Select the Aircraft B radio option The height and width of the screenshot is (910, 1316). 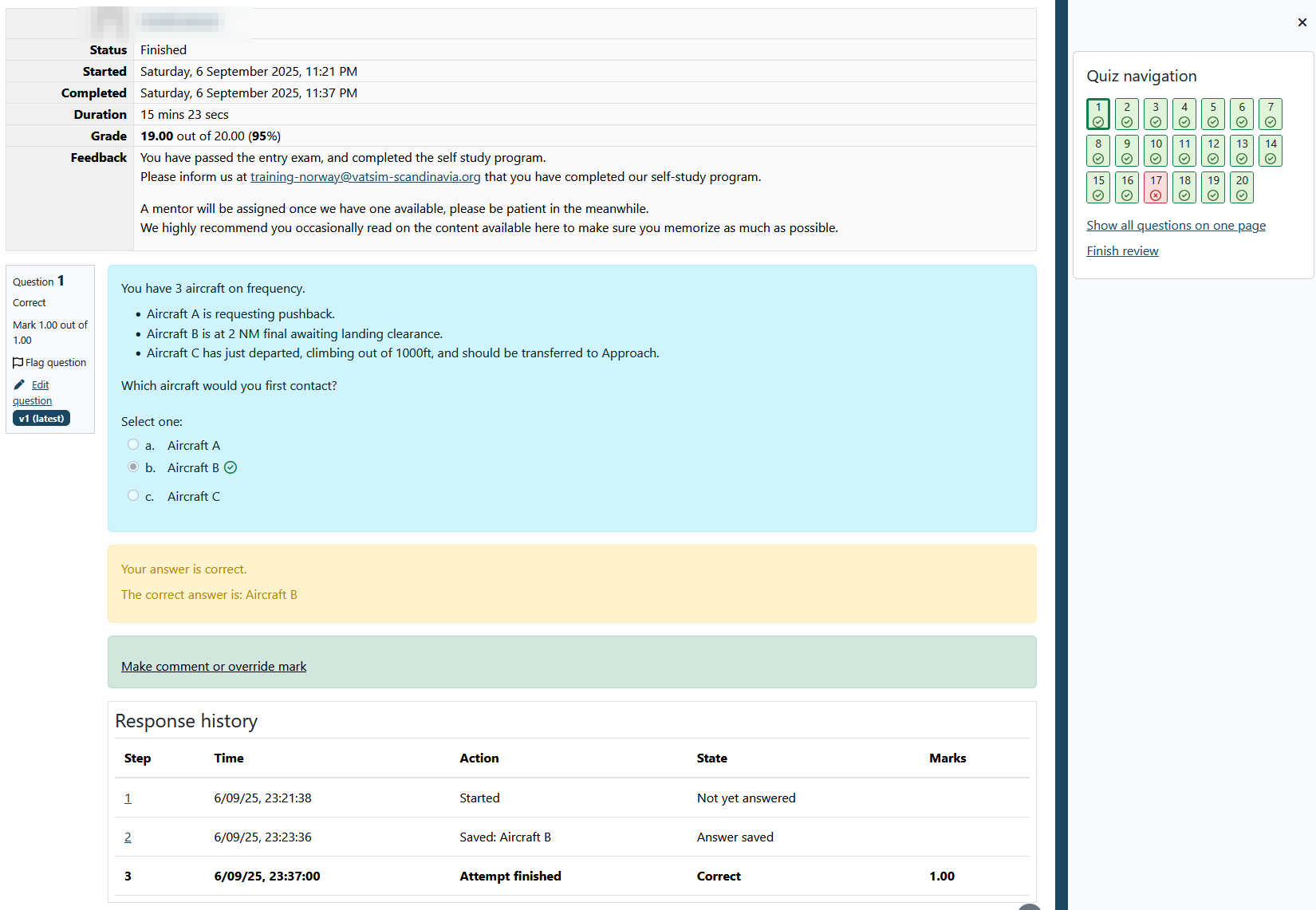click(133, 467)
